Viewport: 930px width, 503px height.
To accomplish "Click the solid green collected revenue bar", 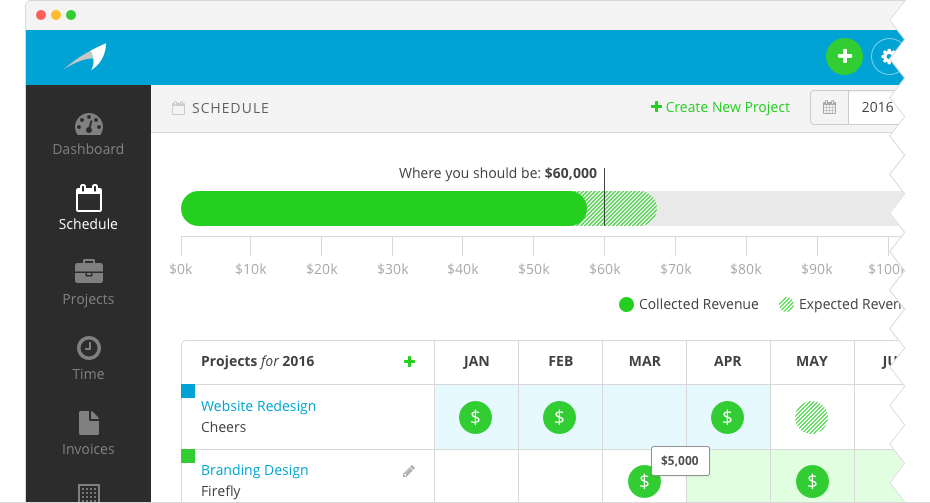I will point(384,208).
